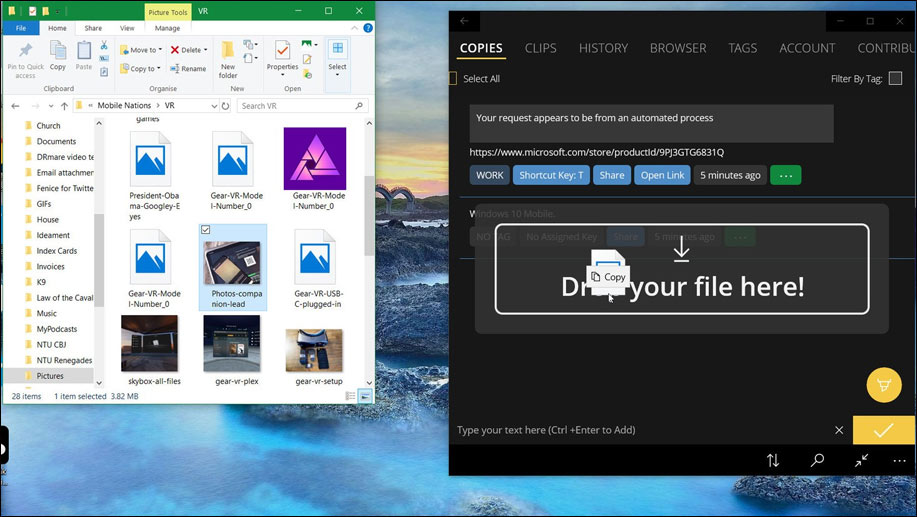Open the skybox-all-files thumbnail
Image resolution: width=917 pixels, height=517 pixels.
pyautogui.click(x=150, y=344)
